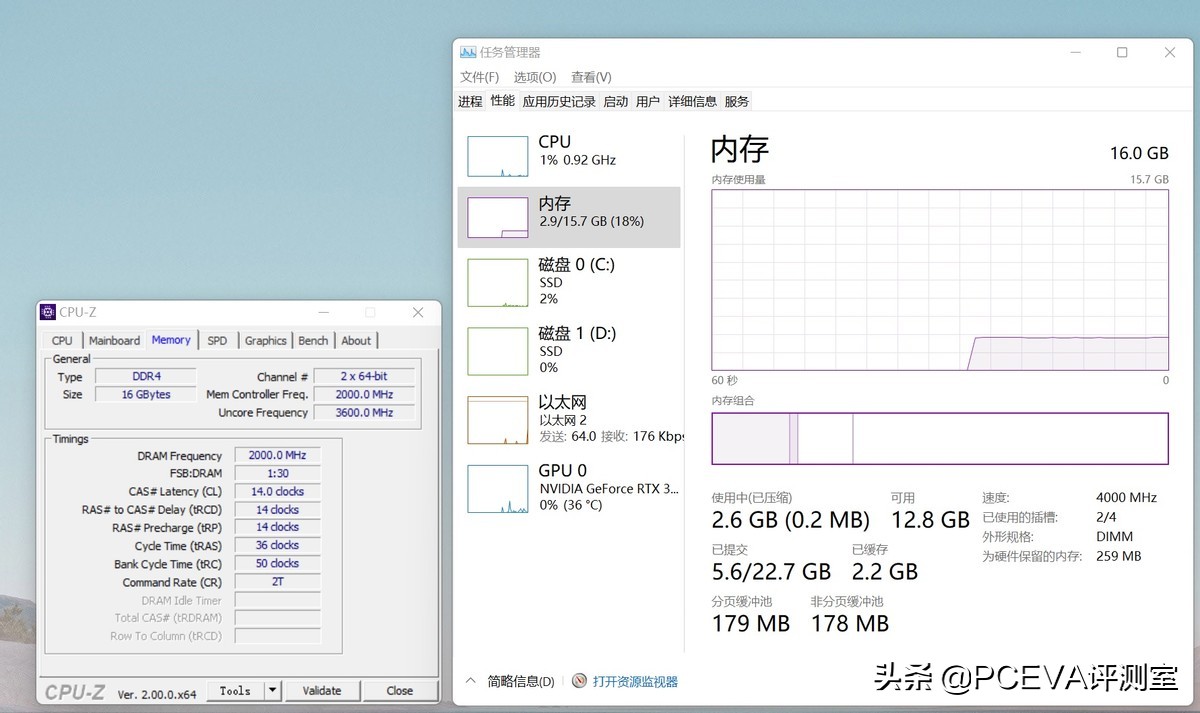The width and height of the screenshot is (1200, 713).
Task: Switch to the Mainboard tab in CPU-Z
Action: click(x=114, y=340)
